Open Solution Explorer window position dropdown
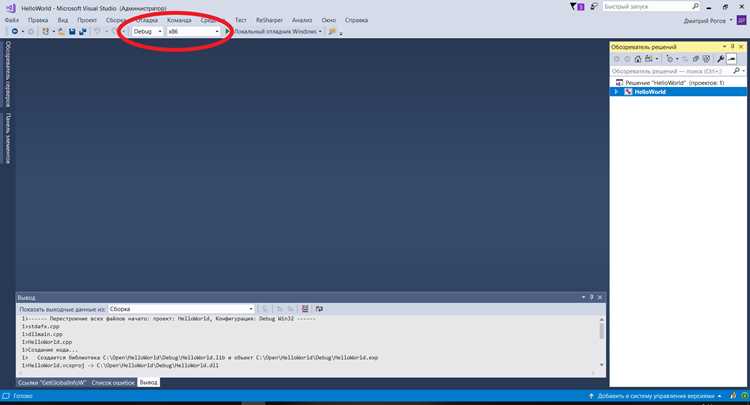 coord(724,46)
